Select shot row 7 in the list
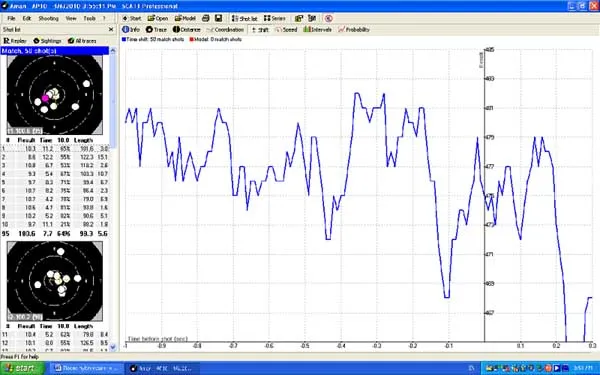Viewport: 600px width, 375px height. click(x=55, y=199)
